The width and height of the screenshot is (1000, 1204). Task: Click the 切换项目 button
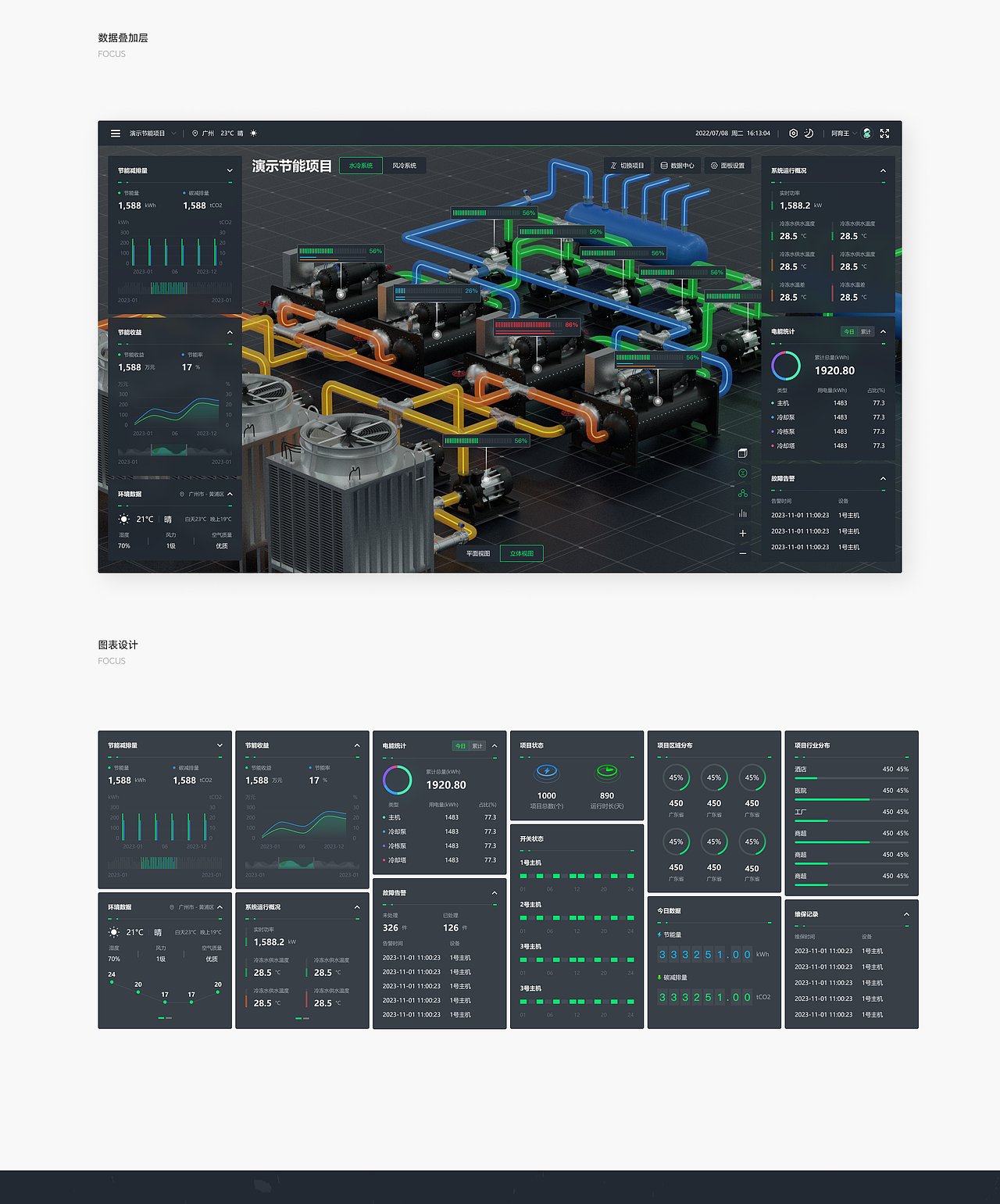coord(627,166)
